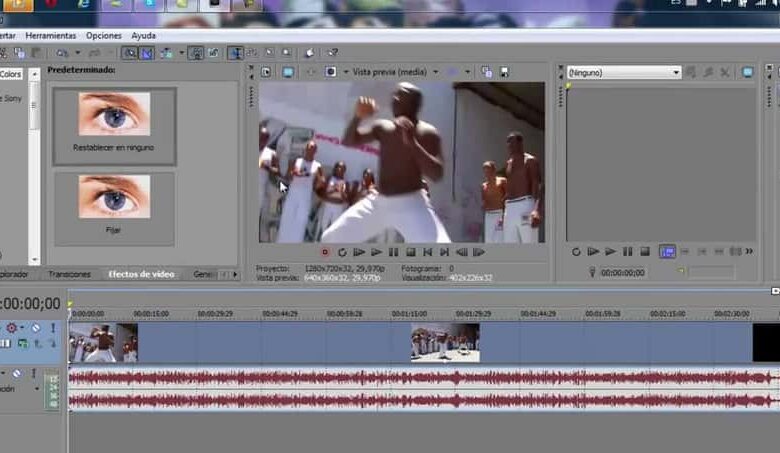The height and width of the screenshot is (453, 780).
Task: Open the Opciones menu
Action: [x=103, y=36]
